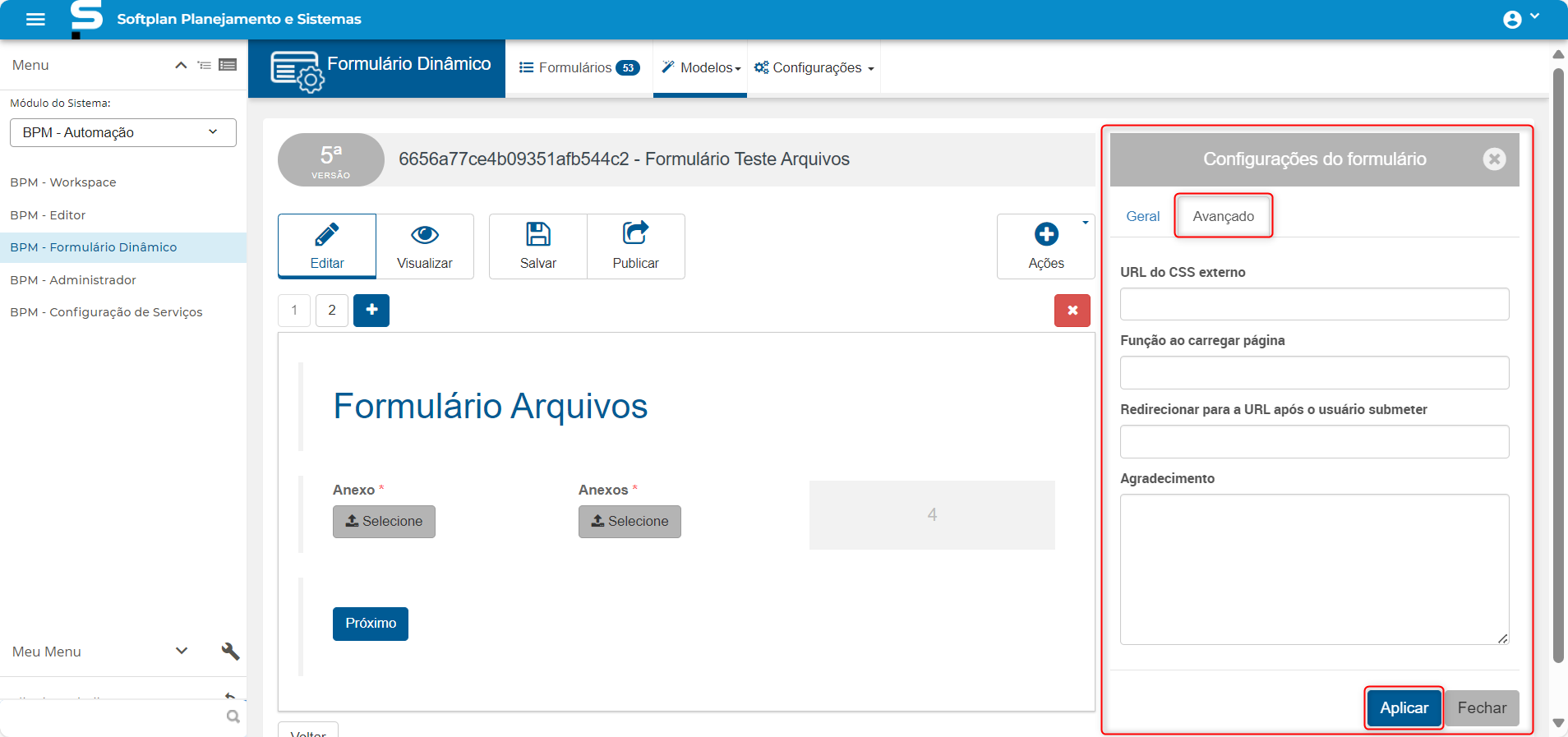Close the Configurações do formulário panel
The width and height of the screenshot is (1568, 737).
(x=1494, y=159)
